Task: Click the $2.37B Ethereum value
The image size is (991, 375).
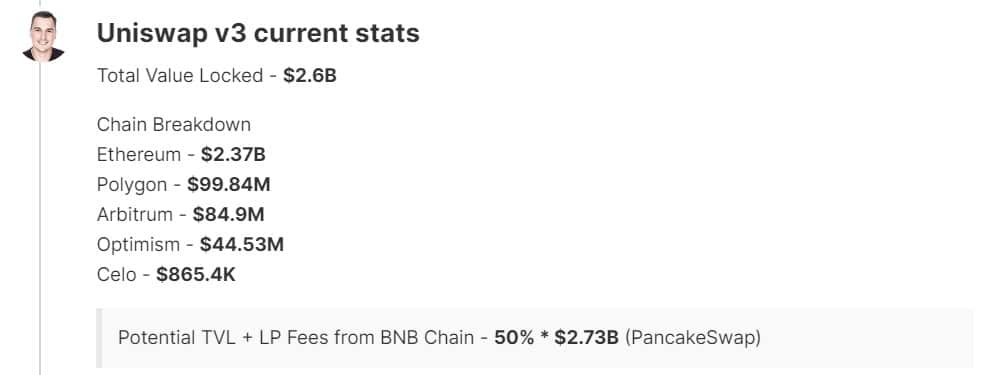Action: [233, 155]
